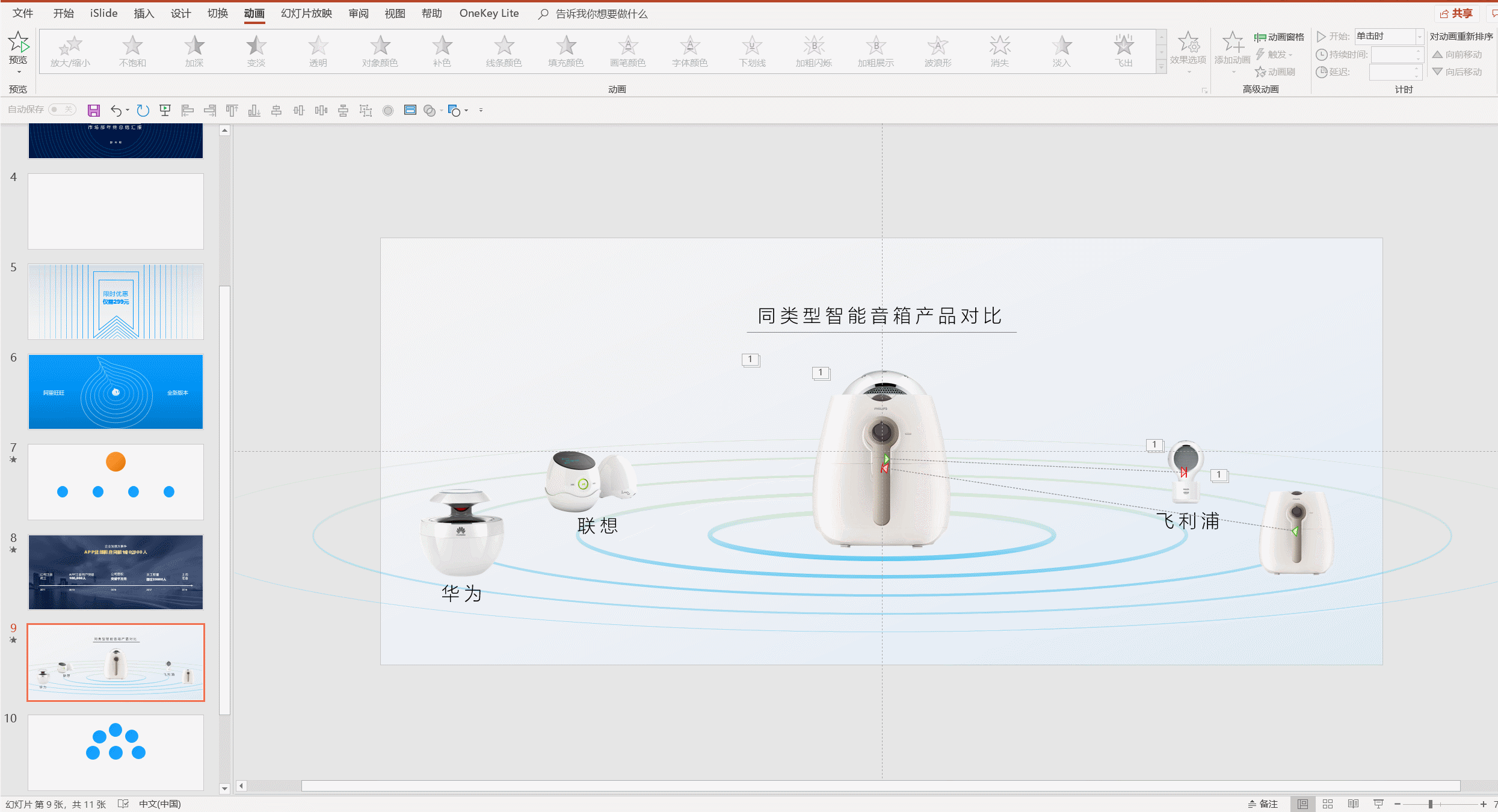Switch to Slide Sorter view
Image resolution: width=1498 pixels, height=812 pixels.
click(1328, 804)
